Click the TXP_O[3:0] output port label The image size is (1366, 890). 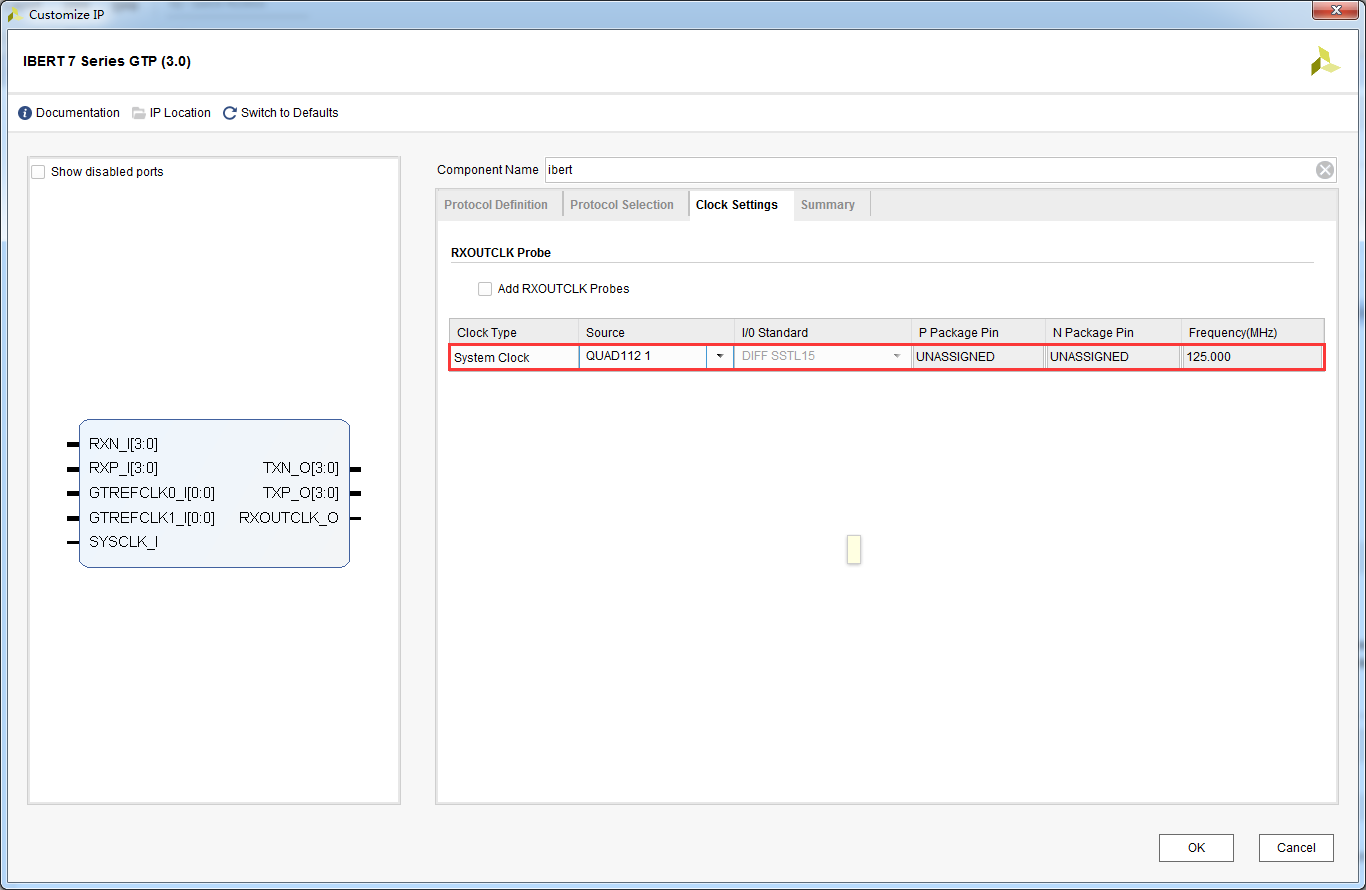point(301,493)
